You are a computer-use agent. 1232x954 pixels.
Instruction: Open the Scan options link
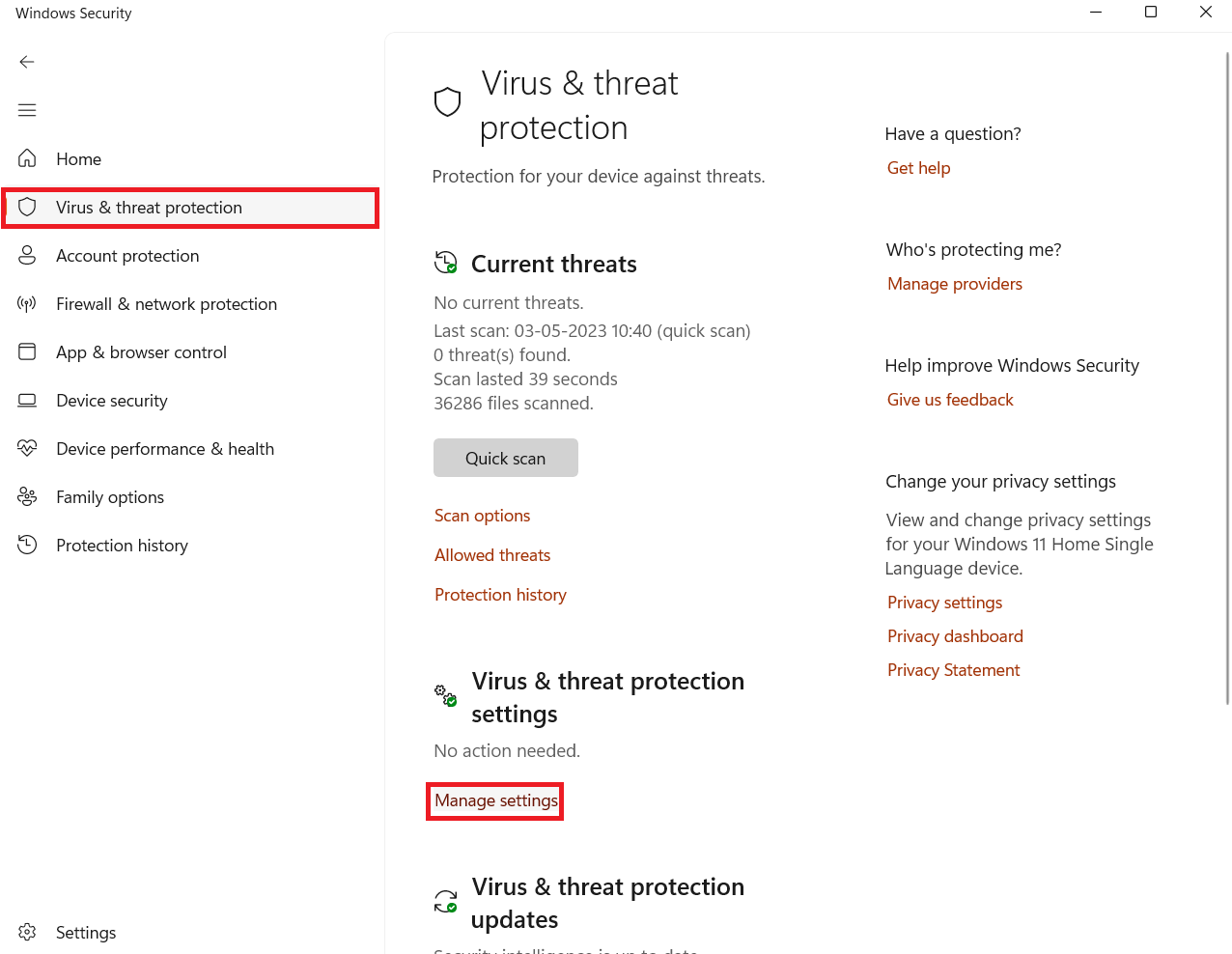point(482,516)
